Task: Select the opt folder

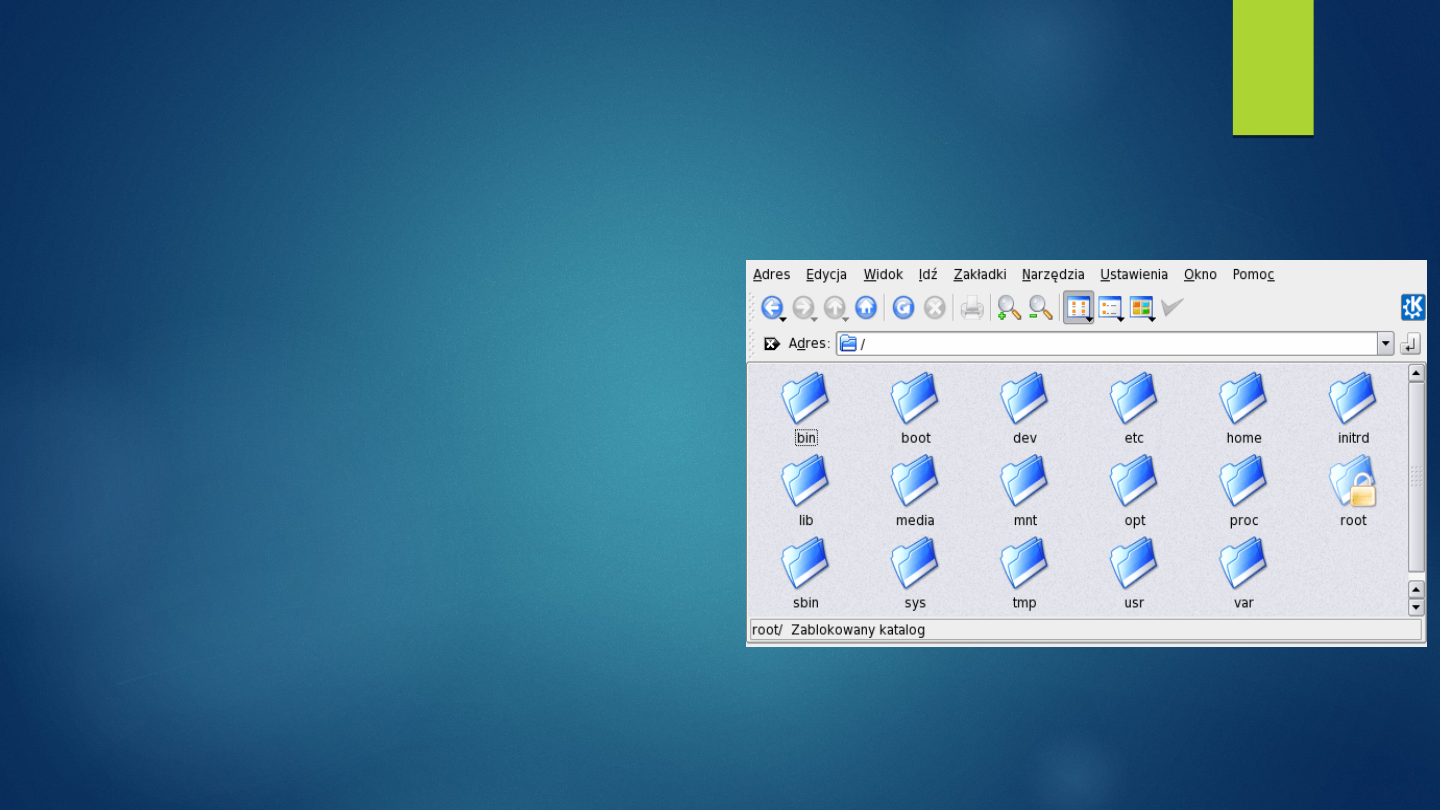Action: point(1134,491)
